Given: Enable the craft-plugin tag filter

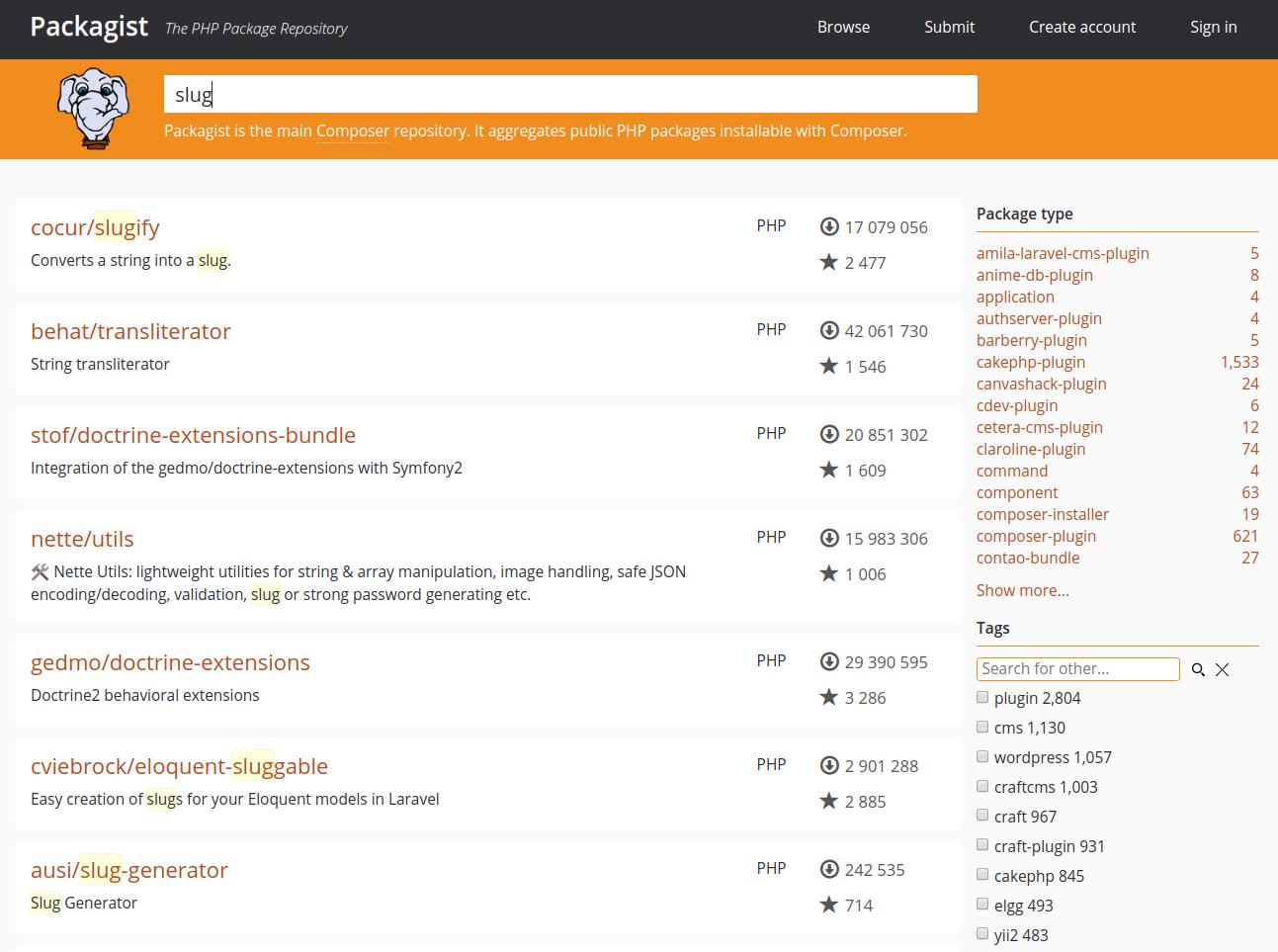Looking at the screenshot, I should [x=982, y=844].
